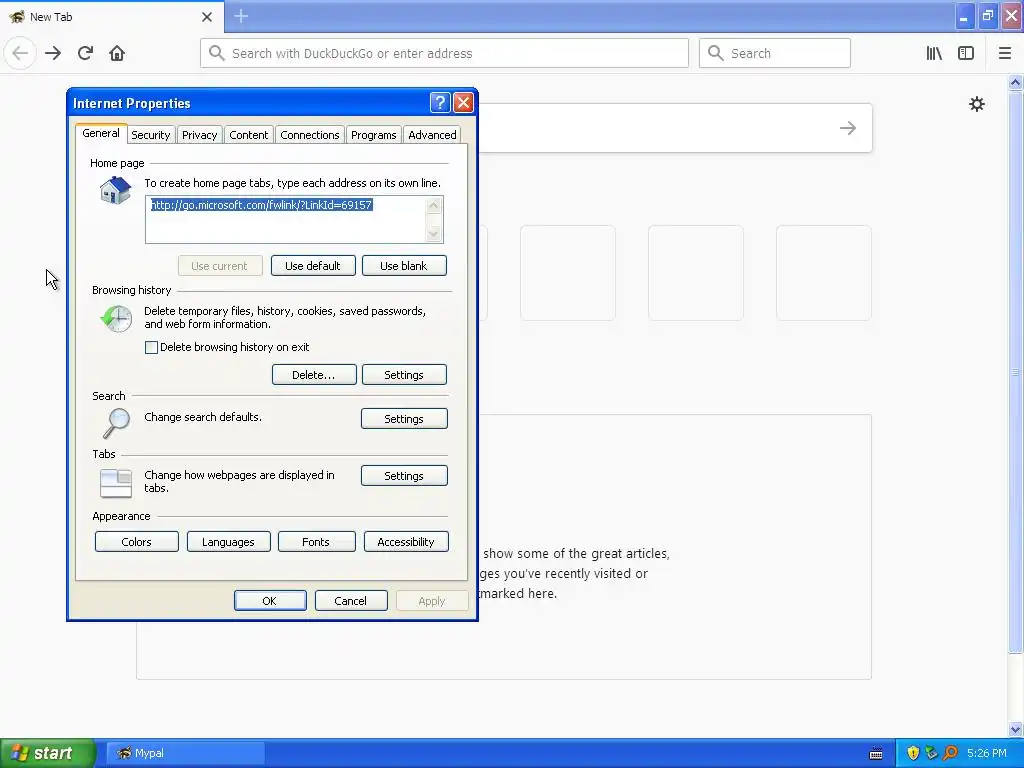
Task: Click the search arrow on new tab page
Action: tap(848, 128)
